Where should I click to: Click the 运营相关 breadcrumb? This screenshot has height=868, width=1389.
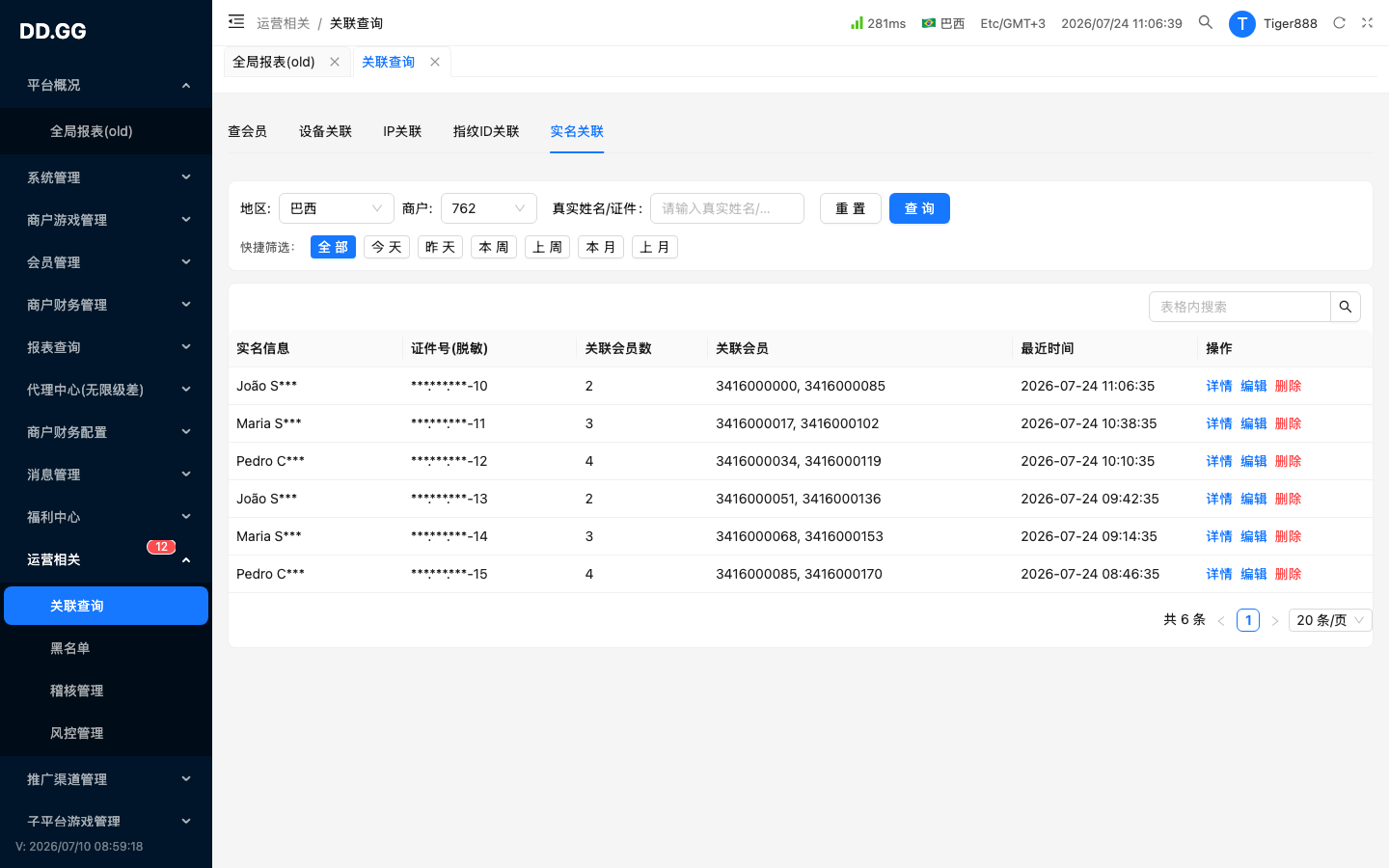(284, 23)
